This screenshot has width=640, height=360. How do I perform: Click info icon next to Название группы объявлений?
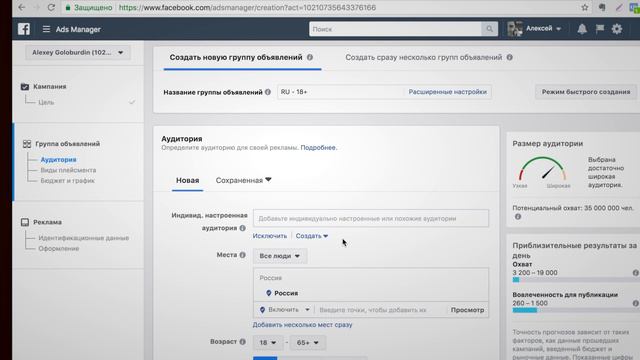click(268, 92)
